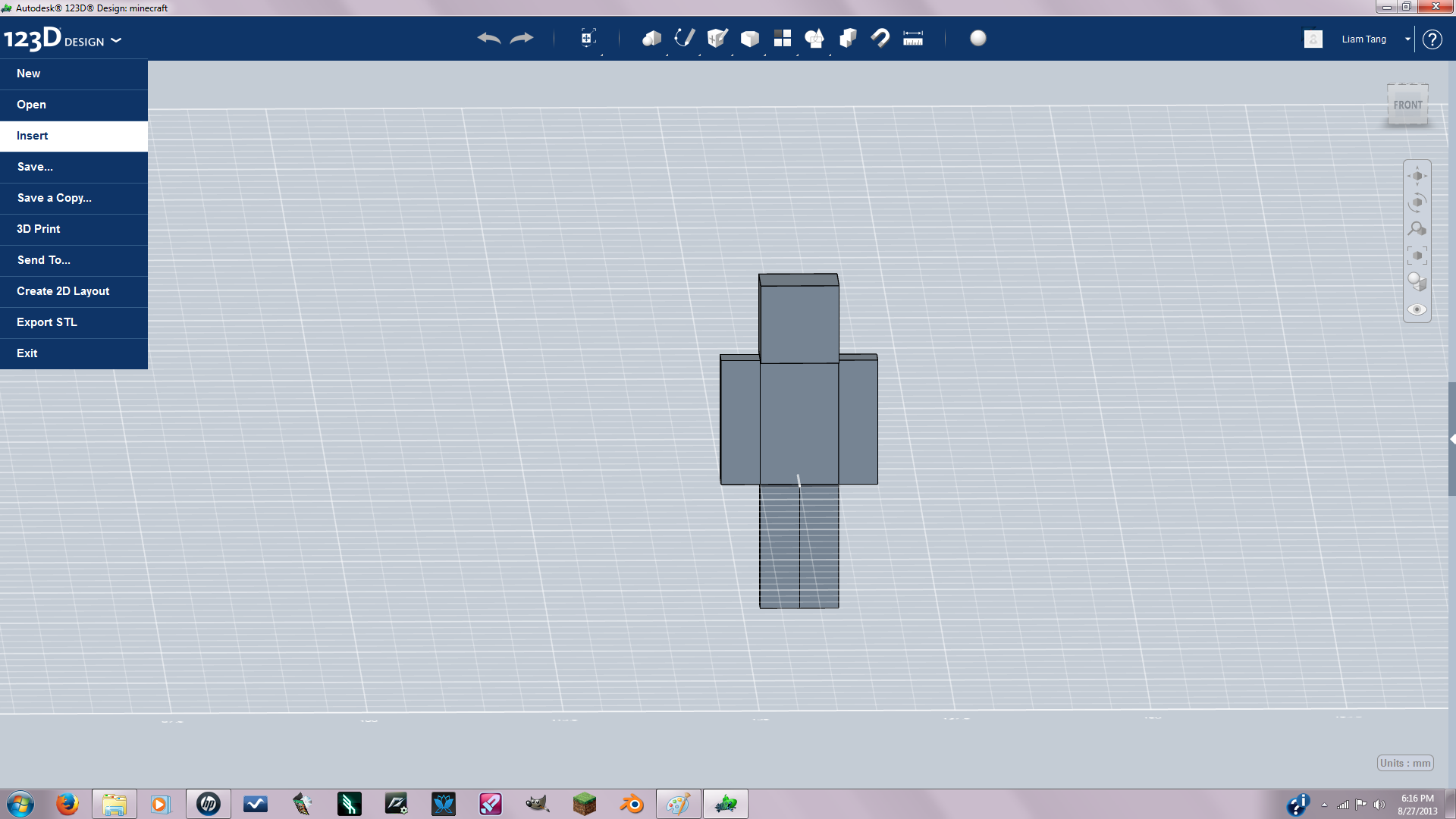Select the Measure ruler tool

913,38
